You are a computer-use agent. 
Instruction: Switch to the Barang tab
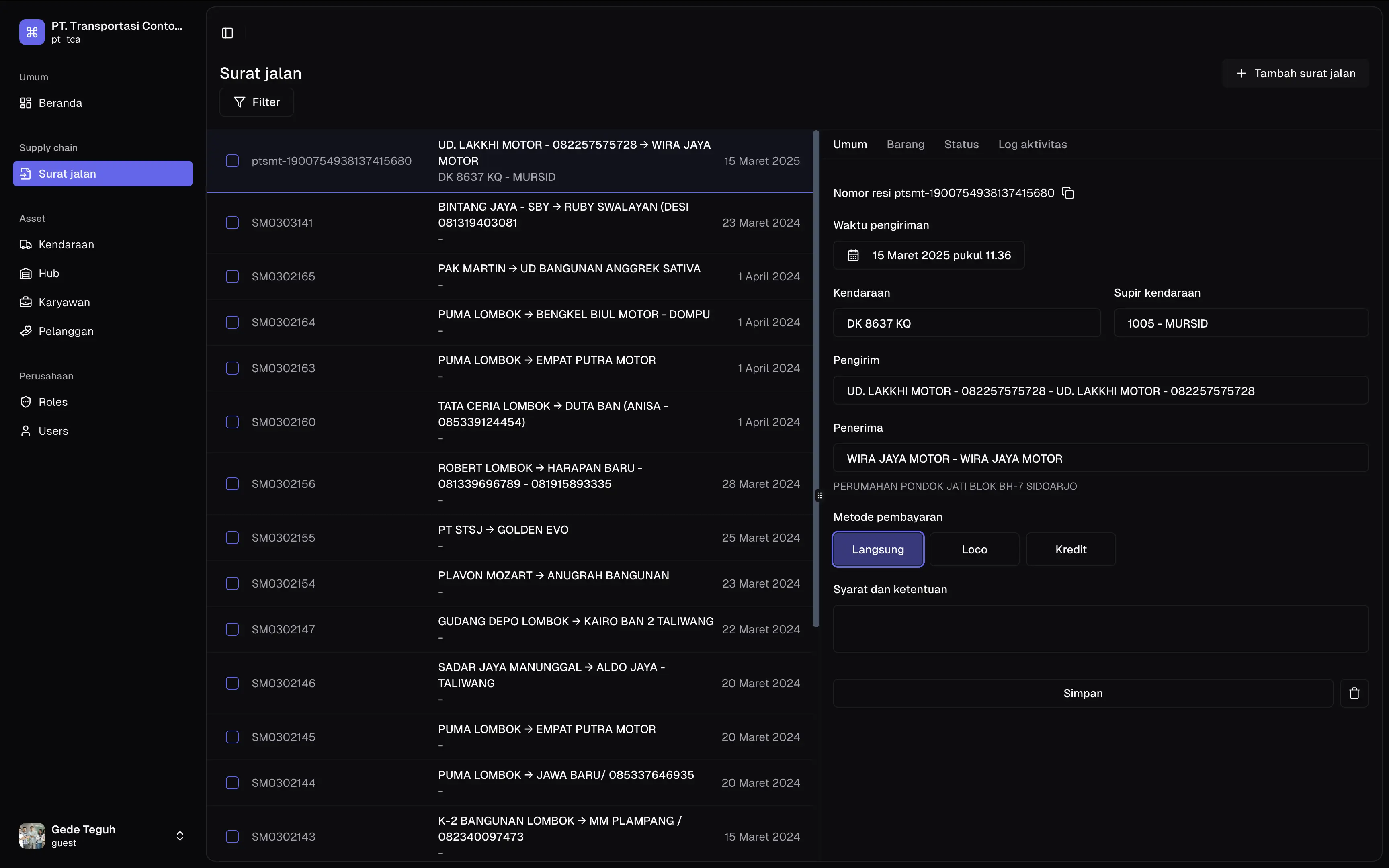coord(905,145)
